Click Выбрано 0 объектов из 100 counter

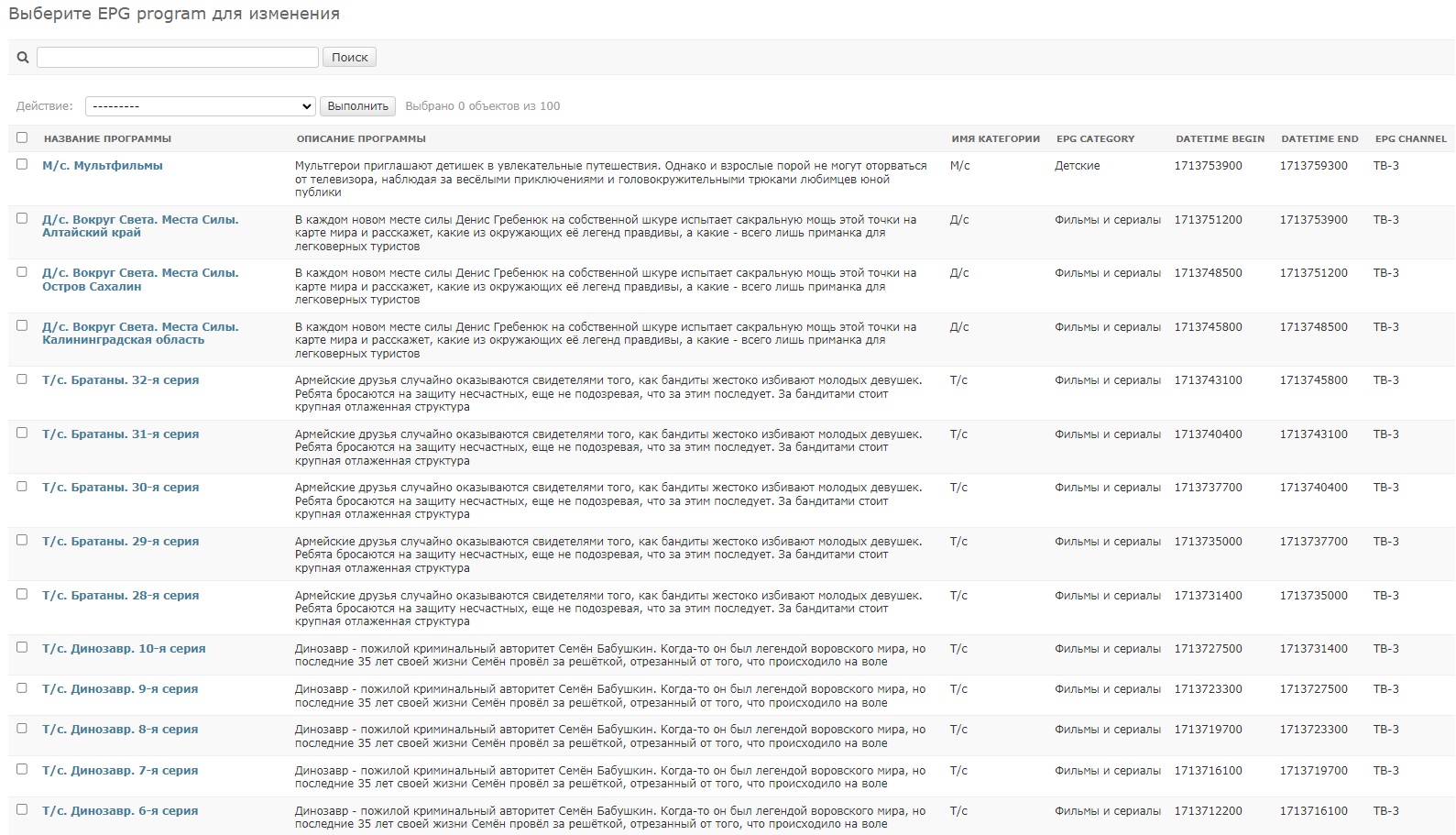point(483,106)
